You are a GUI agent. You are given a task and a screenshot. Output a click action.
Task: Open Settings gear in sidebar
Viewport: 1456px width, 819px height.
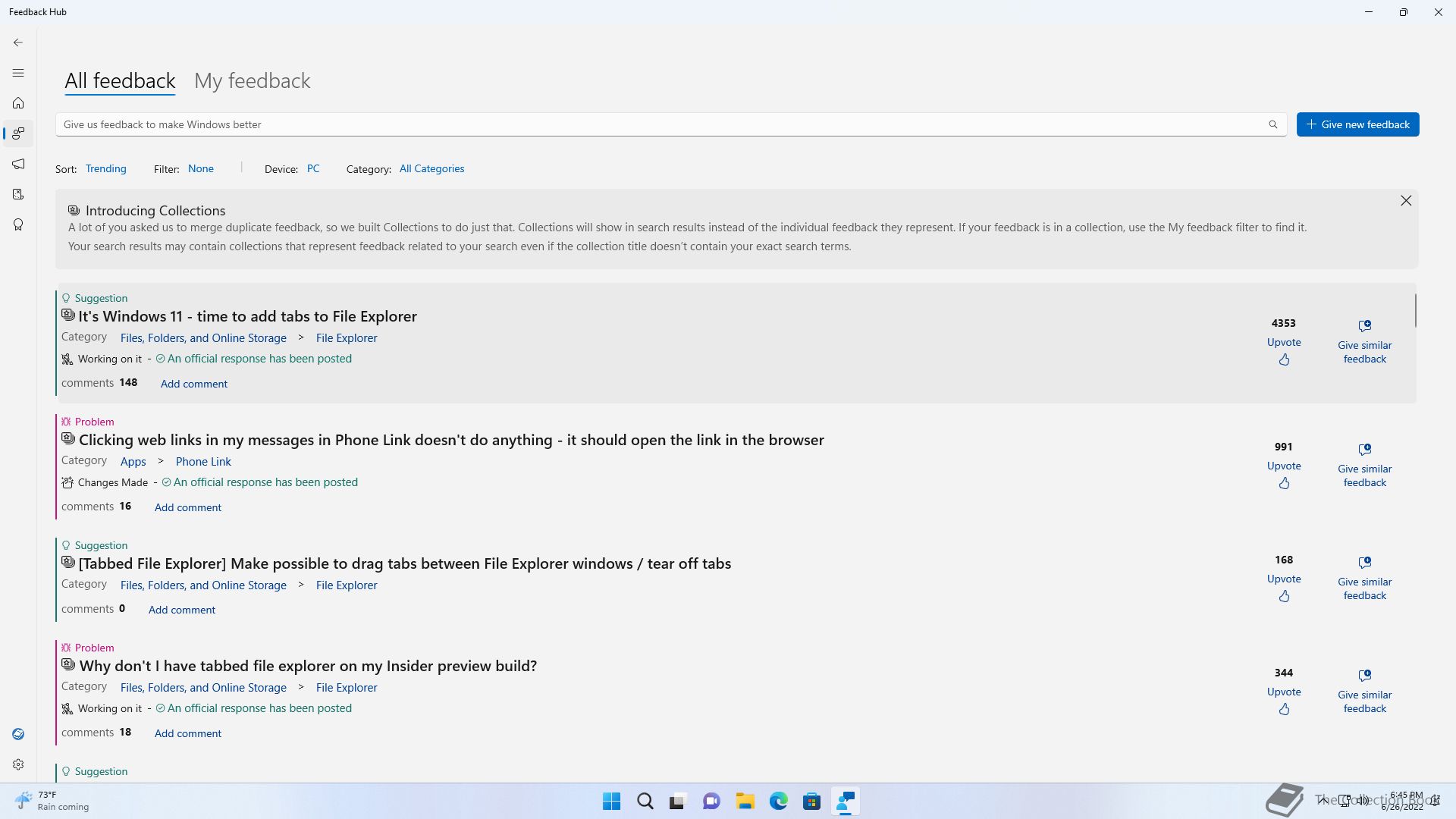[18, 764]
